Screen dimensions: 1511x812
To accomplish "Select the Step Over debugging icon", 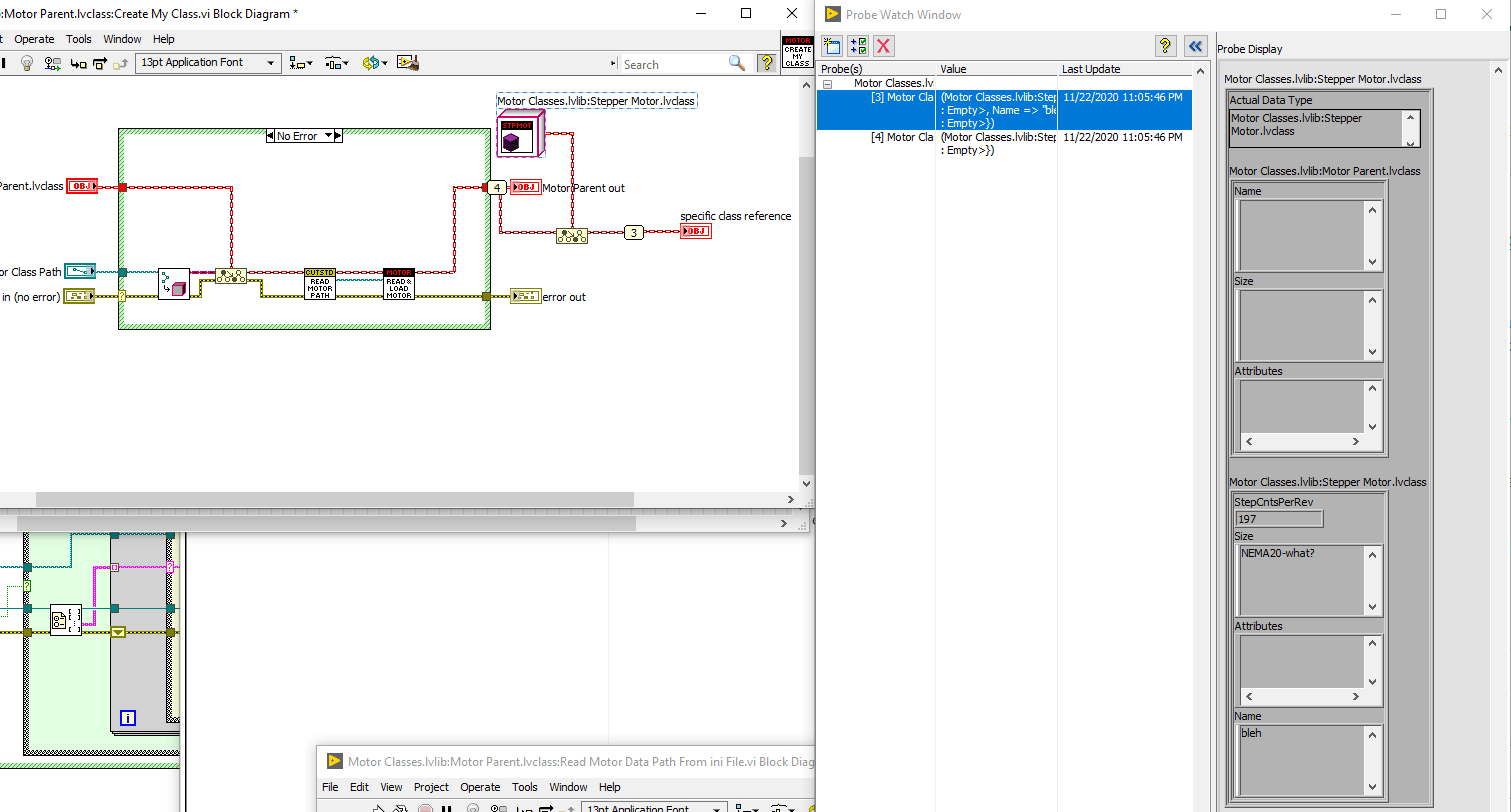I will click(x=98, y=62).
